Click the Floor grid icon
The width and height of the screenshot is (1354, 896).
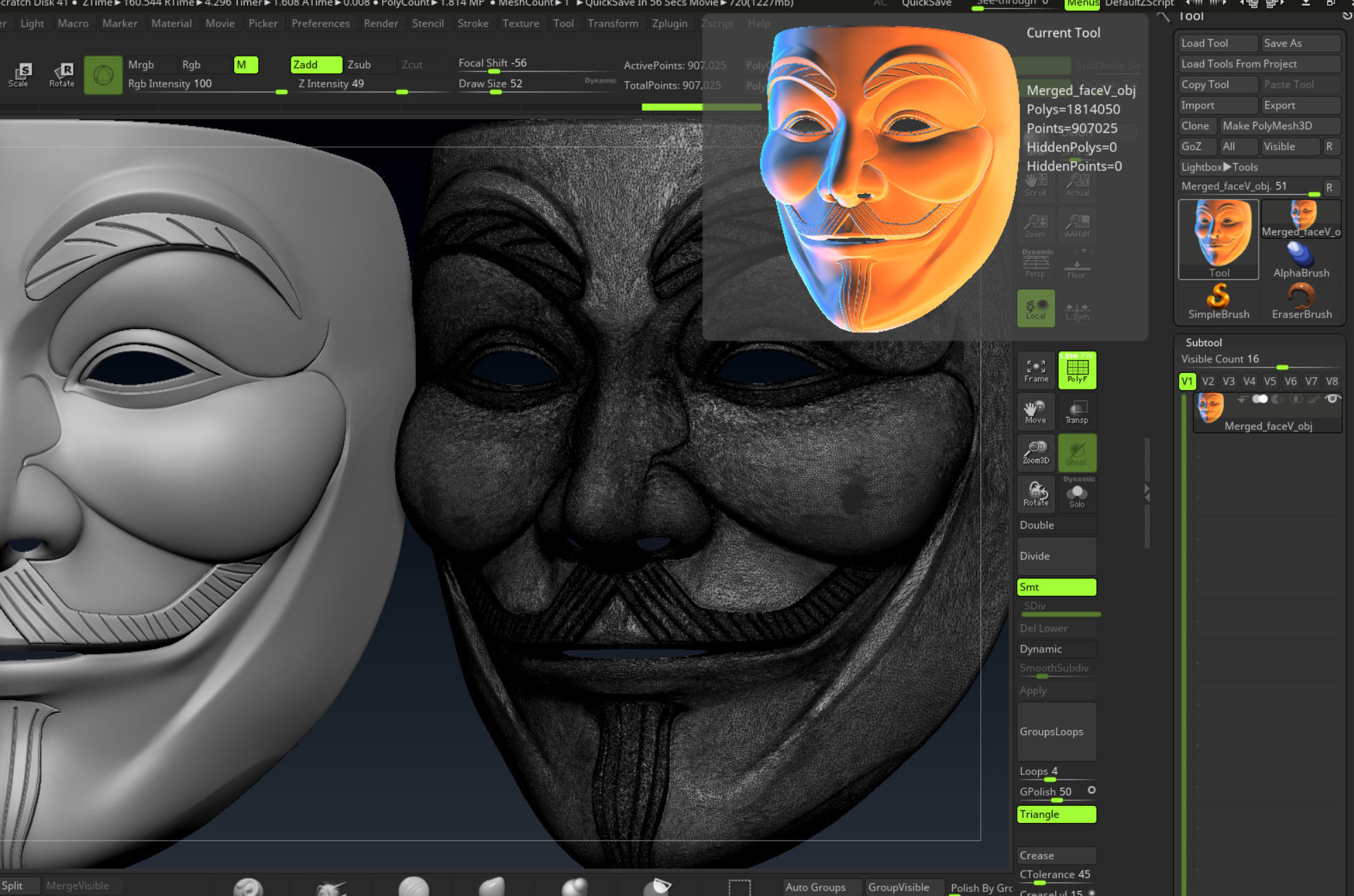pyautogui.click(x=1077, y=266)
